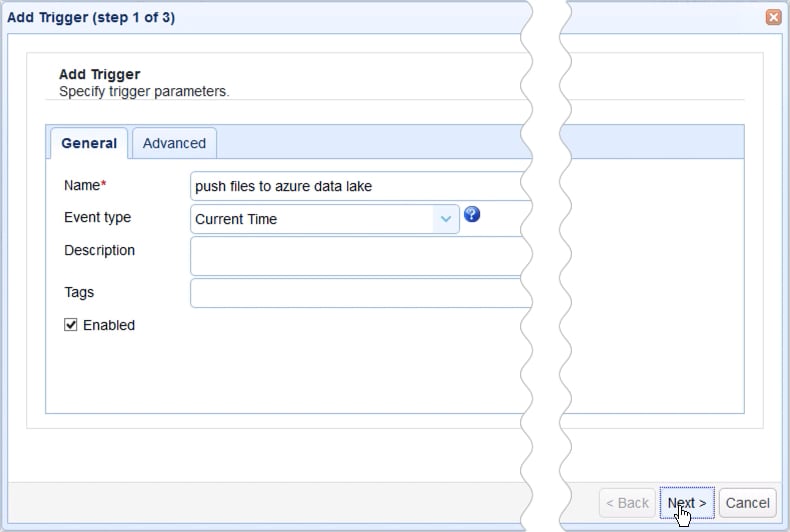Click the dialog title bar text
Image resolution: width=790 pixels, height=532 pixels.
point(91,17)
